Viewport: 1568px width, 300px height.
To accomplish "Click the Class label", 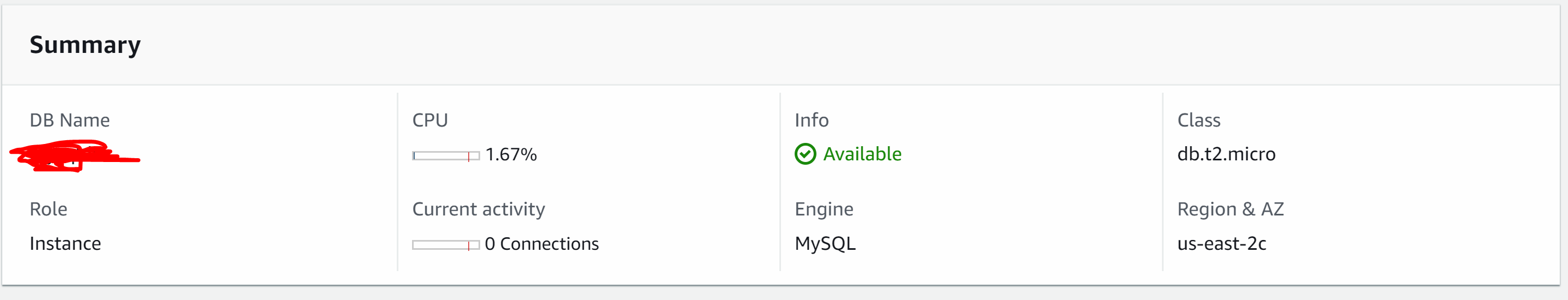I will point(1198,120).
